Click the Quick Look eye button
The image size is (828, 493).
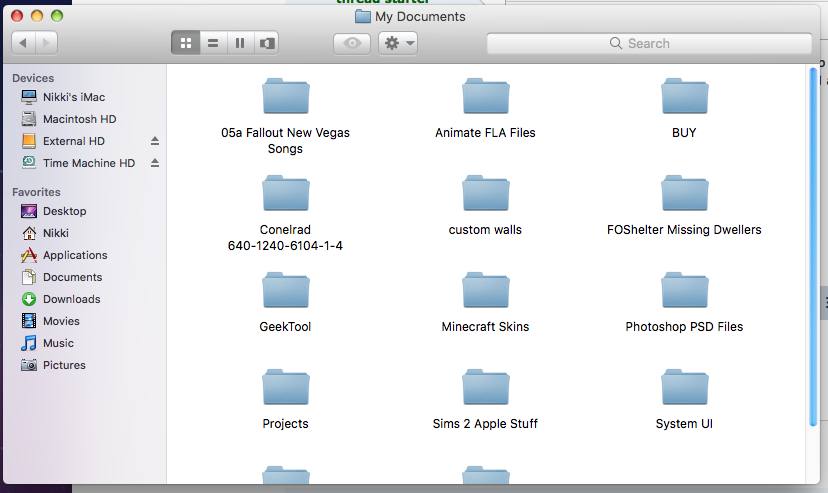(x=352, y=43)
